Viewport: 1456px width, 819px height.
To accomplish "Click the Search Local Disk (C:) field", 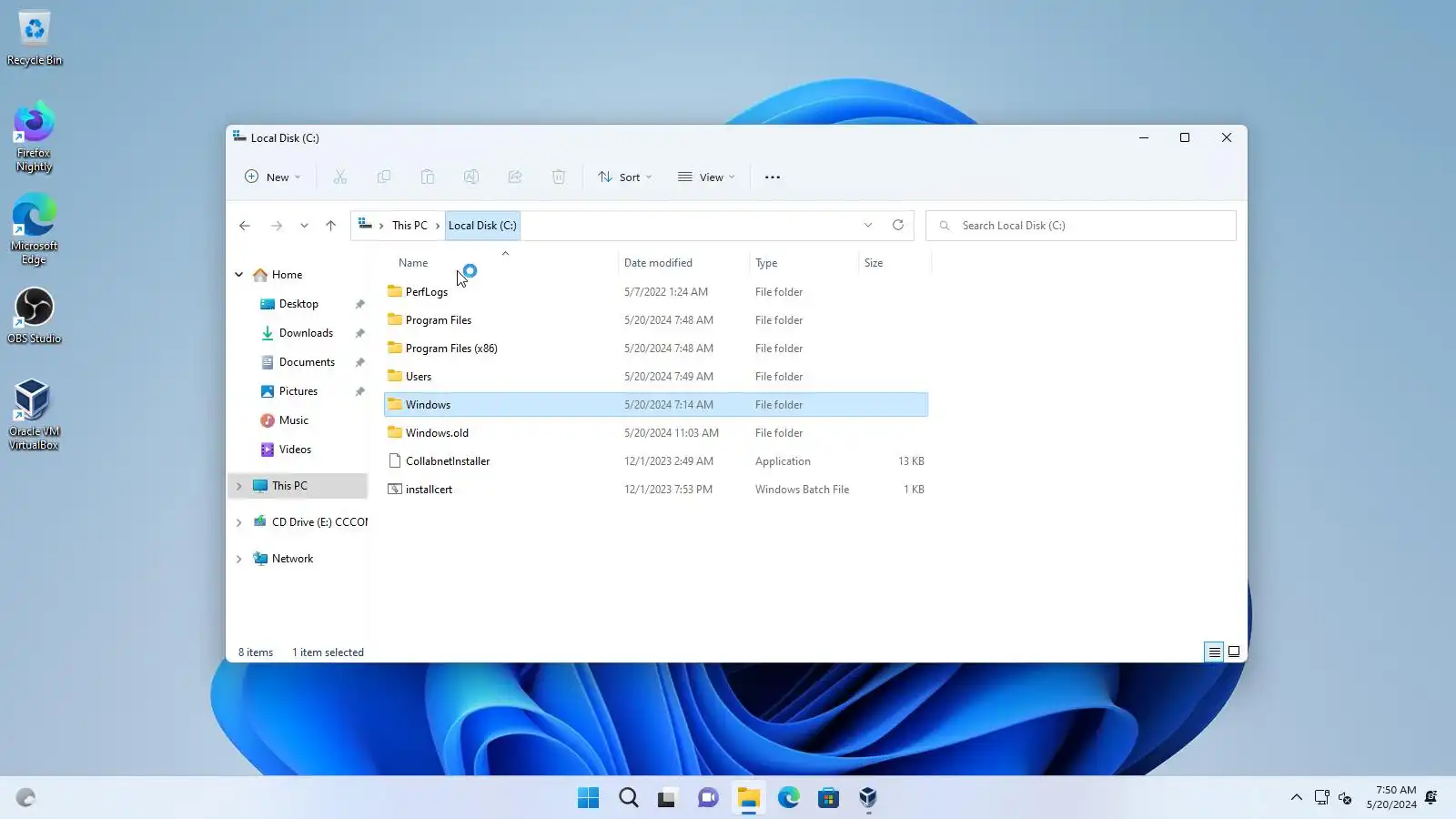I will point(1081,226).
